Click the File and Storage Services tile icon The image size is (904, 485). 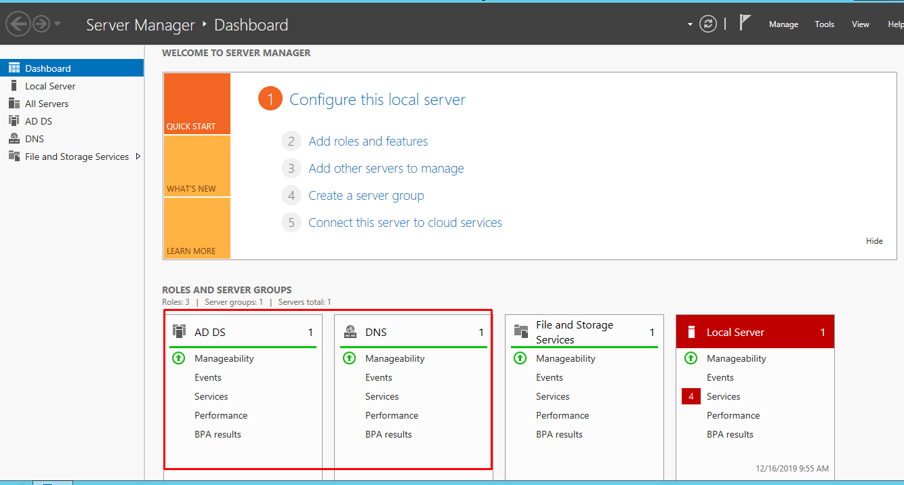tap(521, 332)
